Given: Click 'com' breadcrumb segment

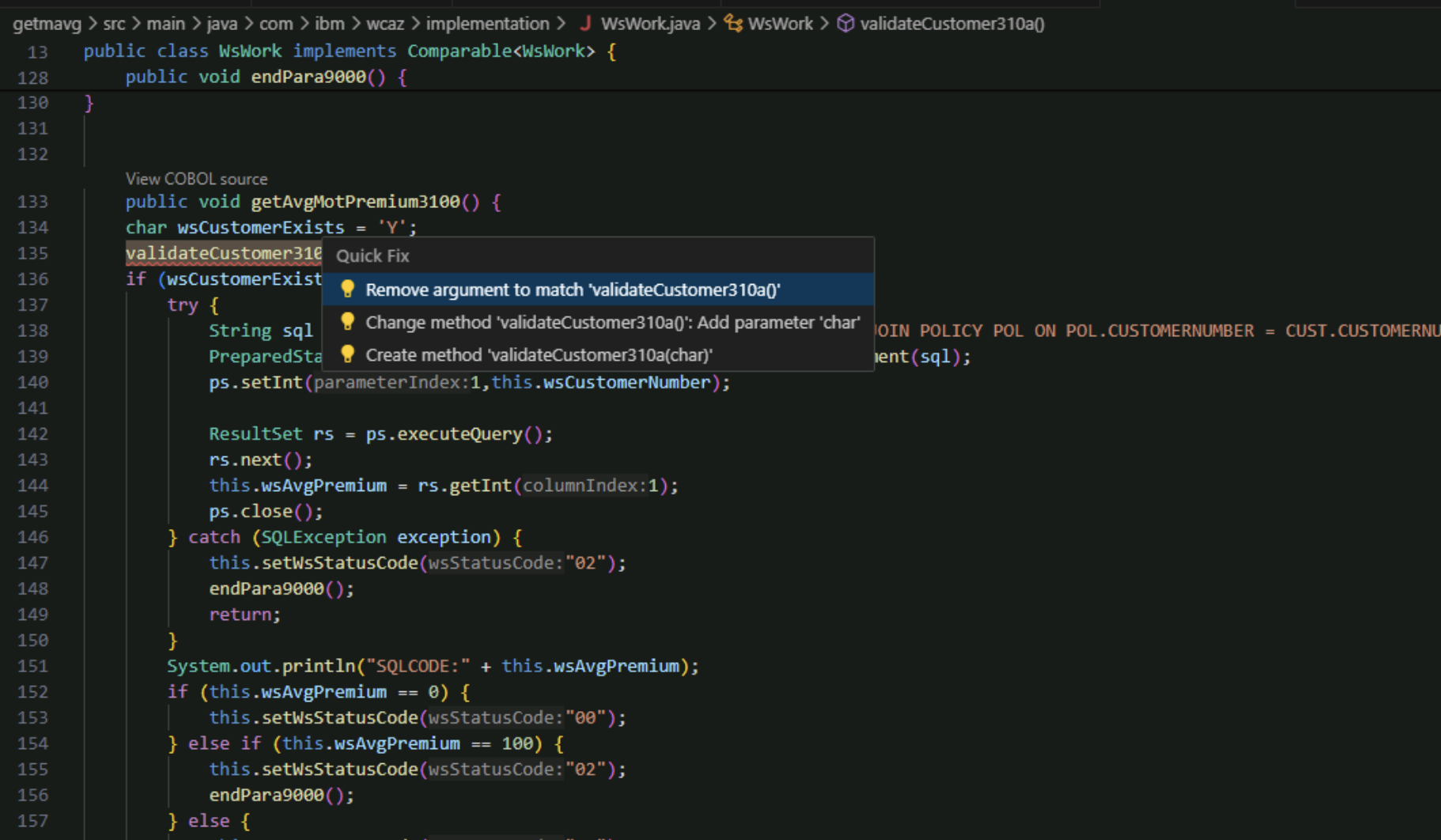Looking at the screenshot, I should (276, 24).
